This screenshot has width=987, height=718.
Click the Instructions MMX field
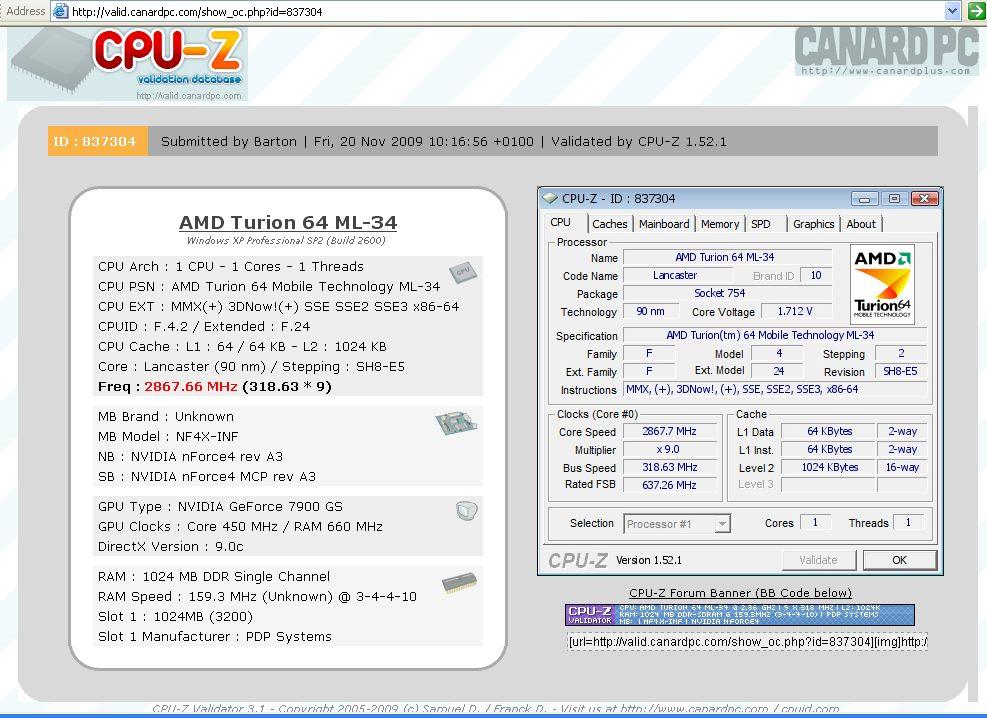(774, 389)
